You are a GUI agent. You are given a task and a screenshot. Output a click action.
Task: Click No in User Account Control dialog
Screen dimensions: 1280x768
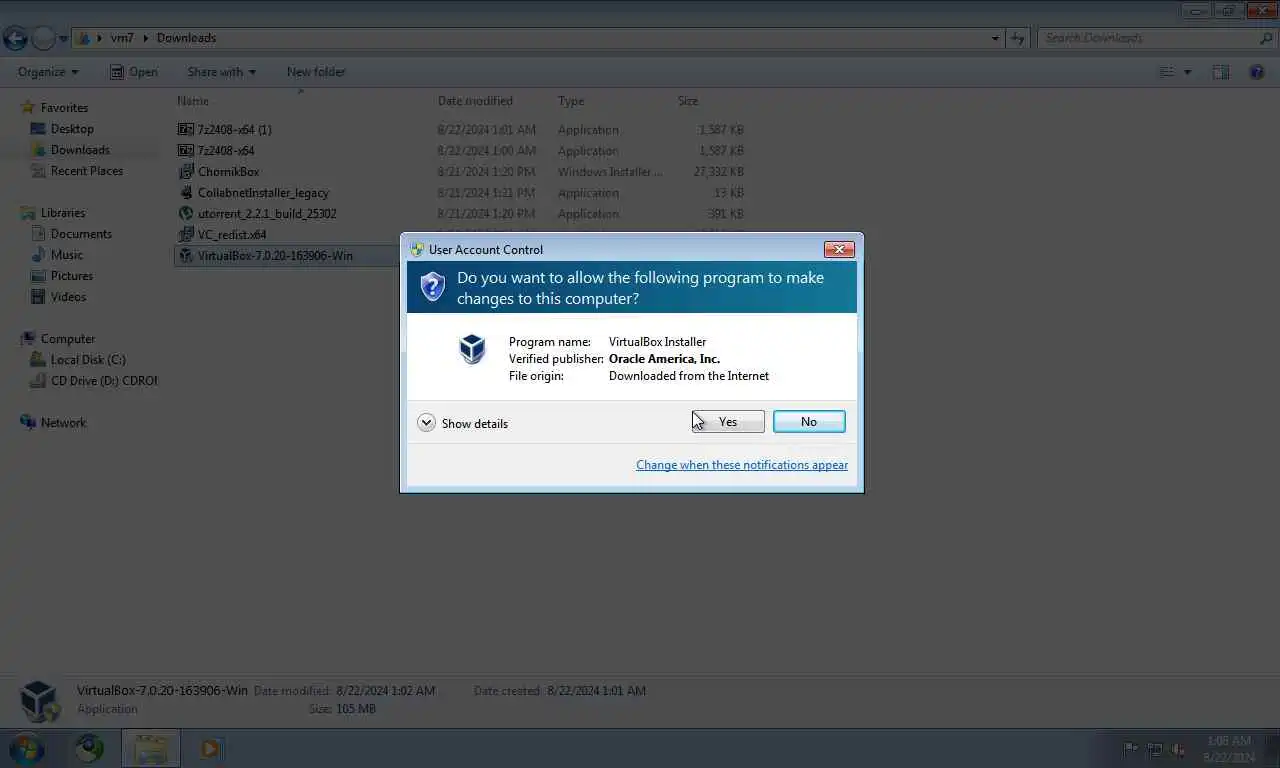[x=809, y=422]
